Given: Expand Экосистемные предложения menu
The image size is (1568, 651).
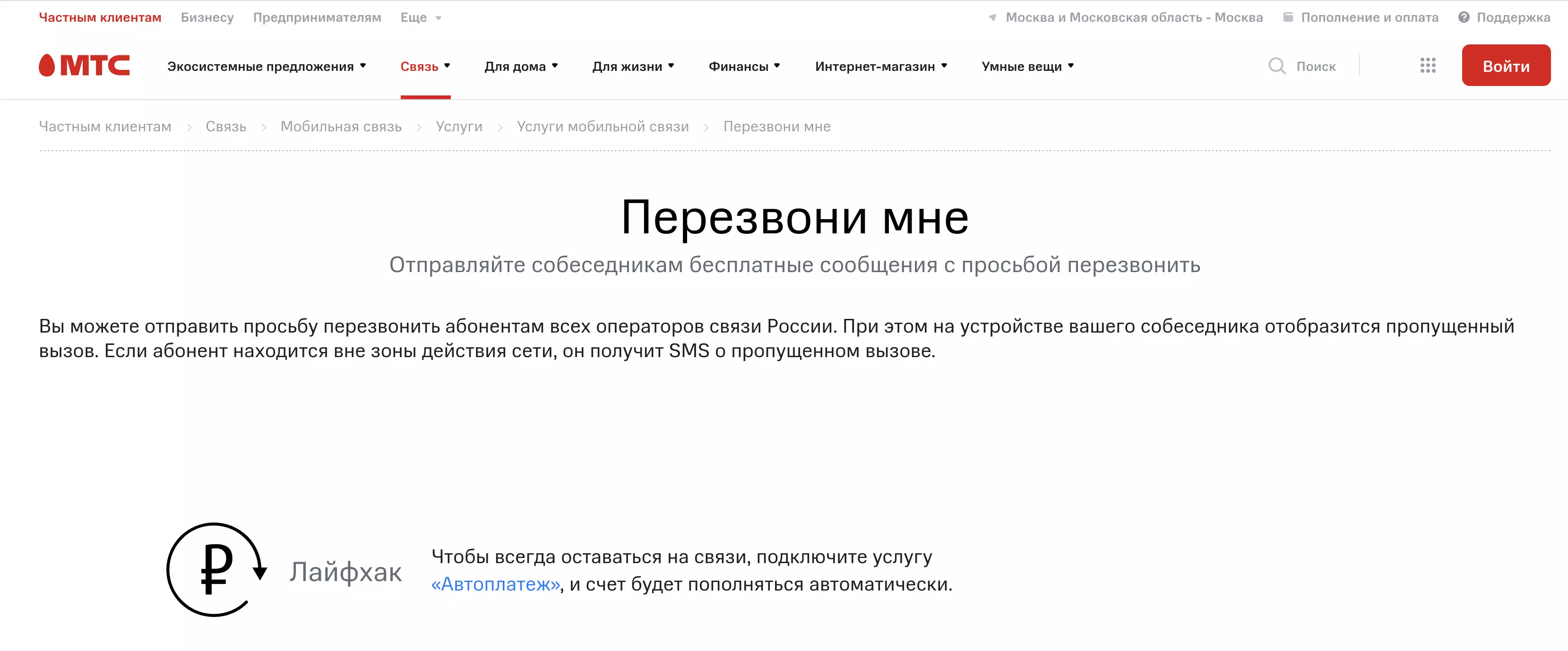Looking at the screenshot, I should click(267, 66).
